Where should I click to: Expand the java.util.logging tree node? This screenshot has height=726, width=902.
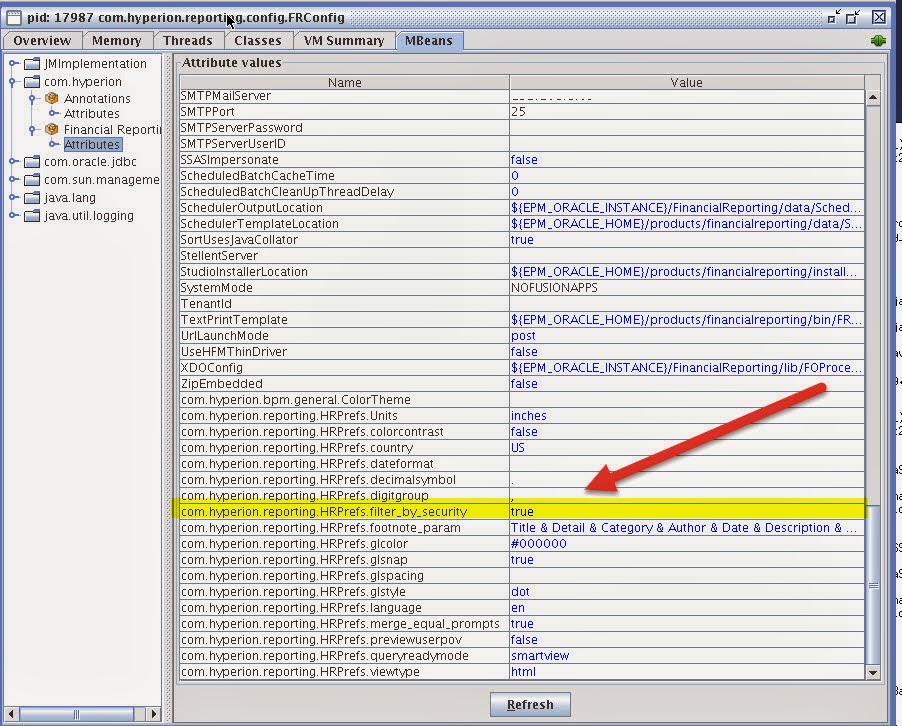coord(13,216)
